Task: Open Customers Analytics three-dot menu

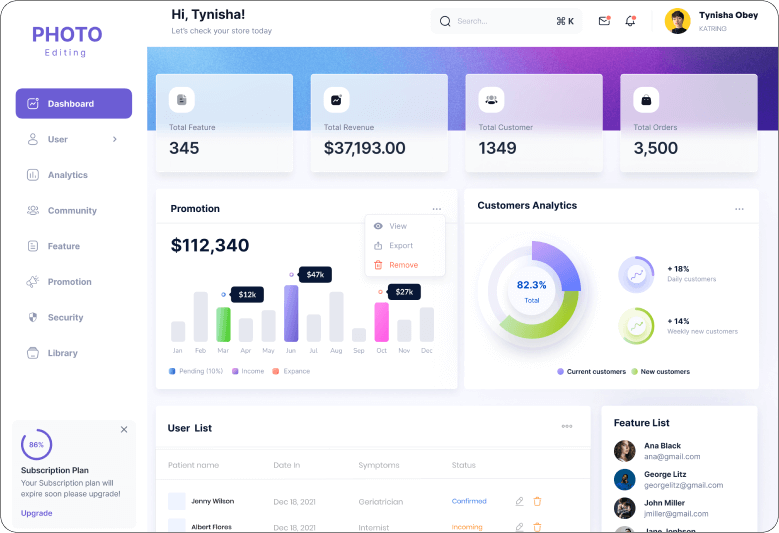Action: pyautogui.click(x=739, y=209)
